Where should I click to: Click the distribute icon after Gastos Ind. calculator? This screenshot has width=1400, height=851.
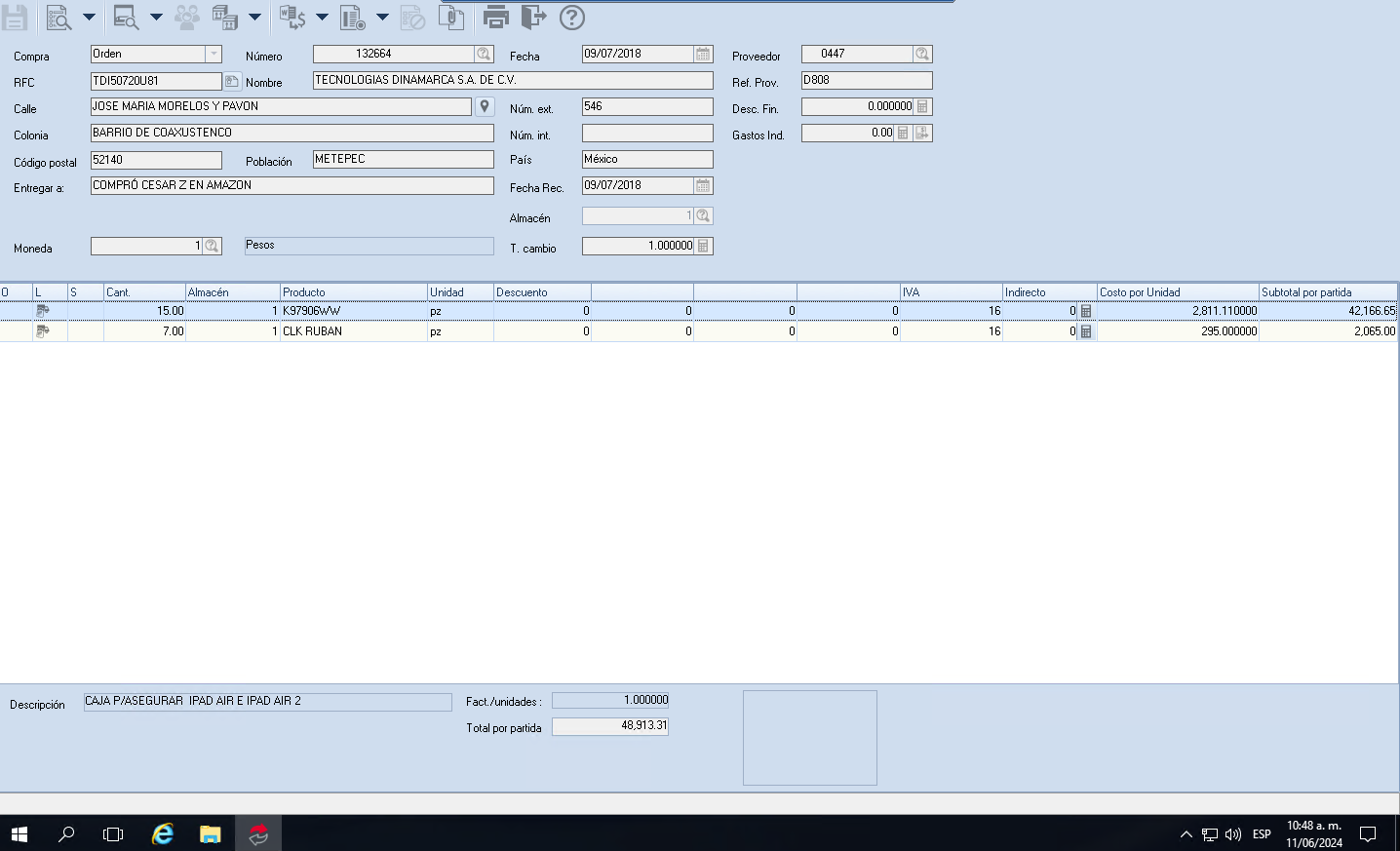[x=922, y=133]
